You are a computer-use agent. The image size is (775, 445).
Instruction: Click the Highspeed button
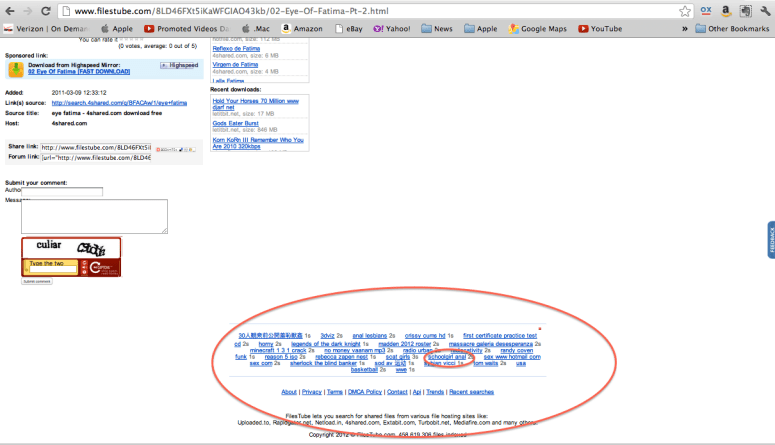179,65
